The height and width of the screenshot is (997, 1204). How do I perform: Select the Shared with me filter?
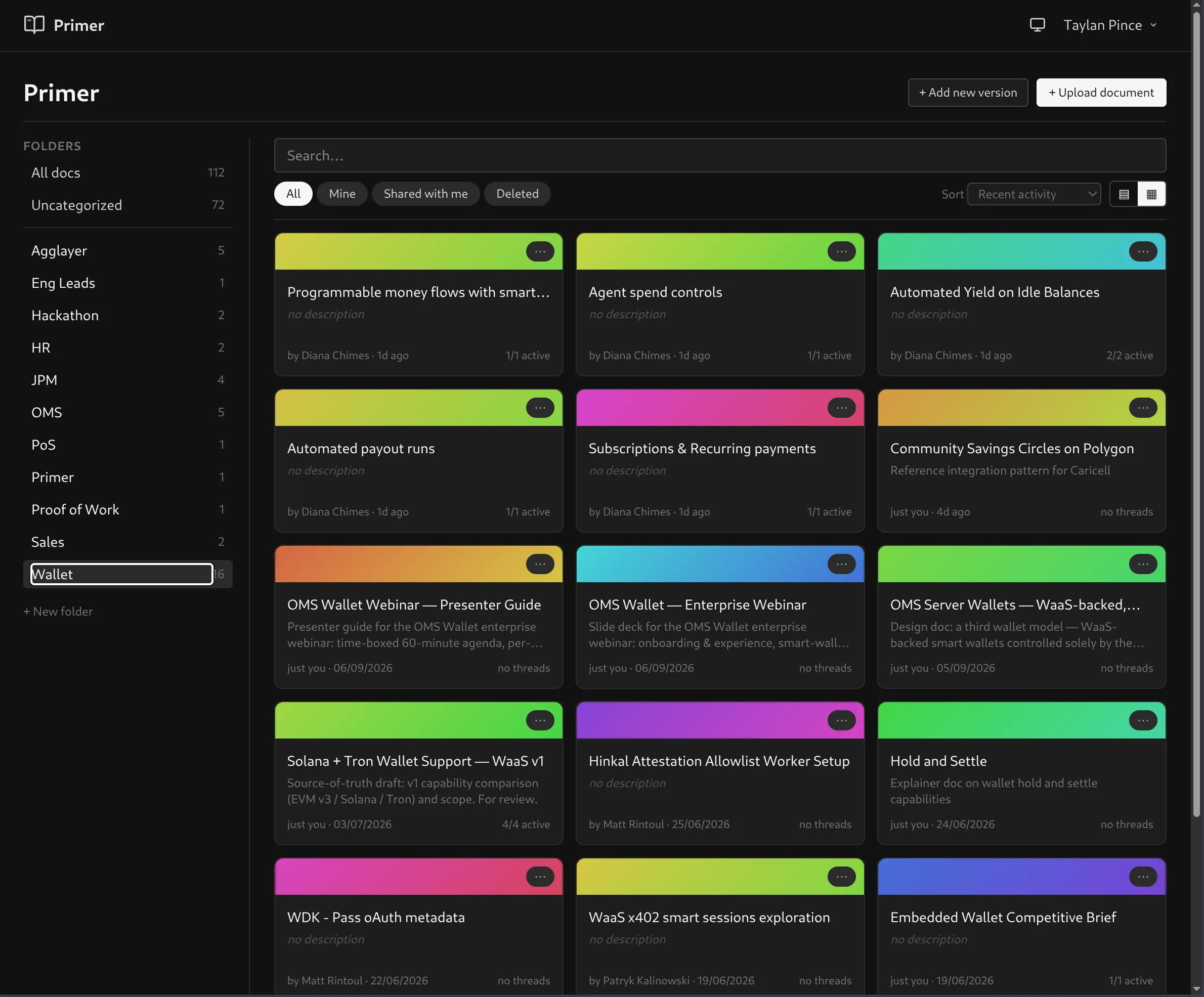click(425, 194)
